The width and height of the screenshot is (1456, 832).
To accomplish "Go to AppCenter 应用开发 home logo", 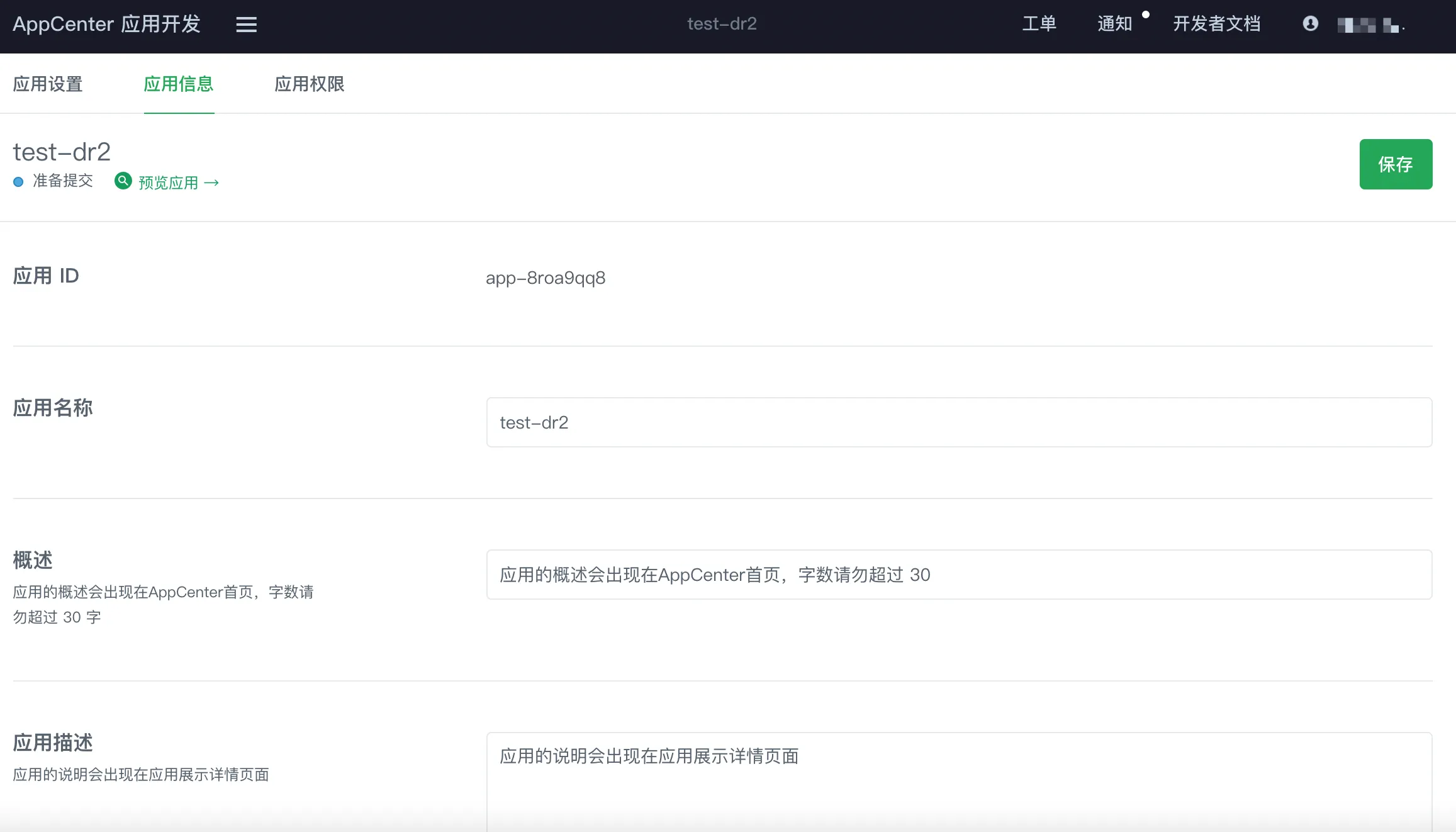I will tap(106, 24).
